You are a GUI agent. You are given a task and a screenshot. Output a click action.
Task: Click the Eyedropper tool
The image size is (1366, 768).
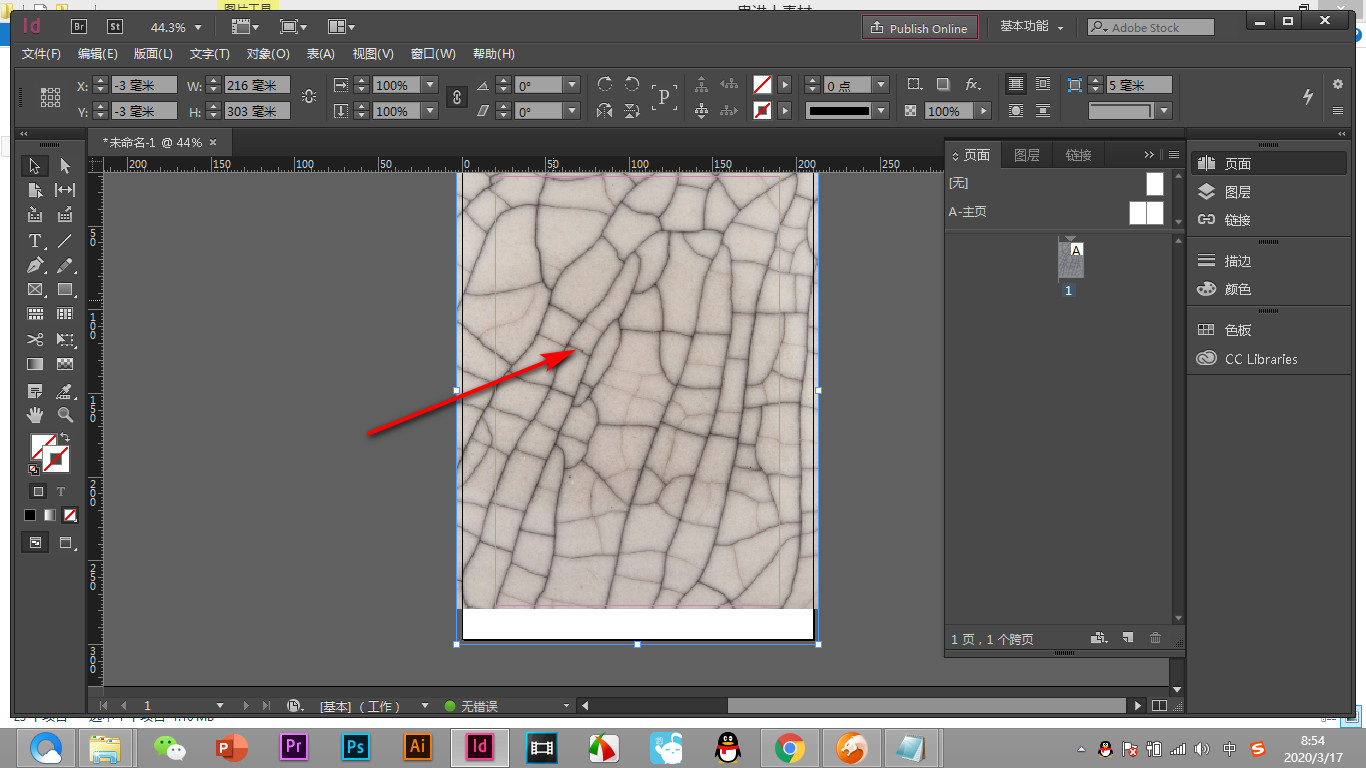(x=65, y=390)
